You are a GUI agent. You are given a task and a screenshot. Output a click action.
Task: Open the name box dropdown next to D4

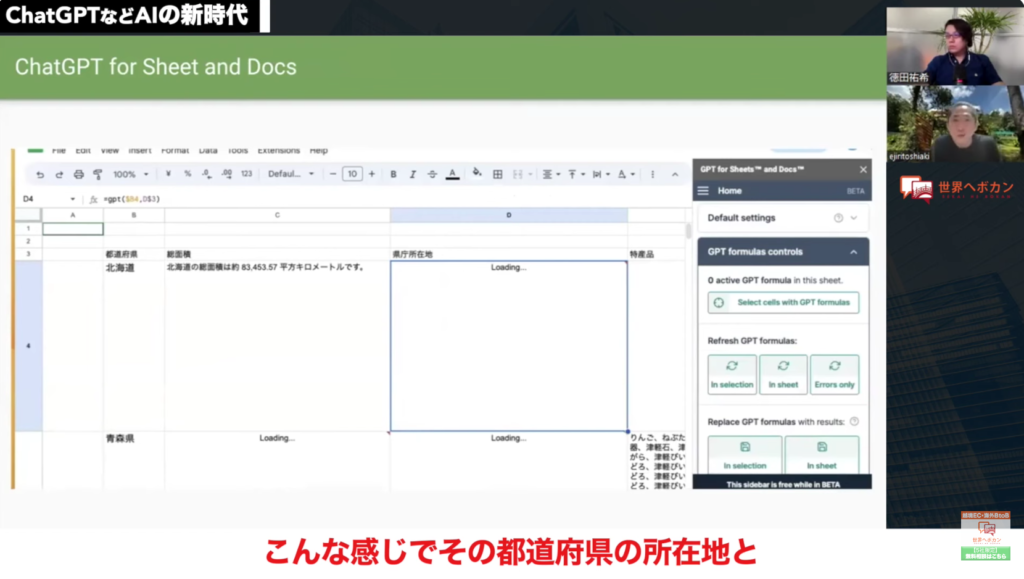click(72, 199)
